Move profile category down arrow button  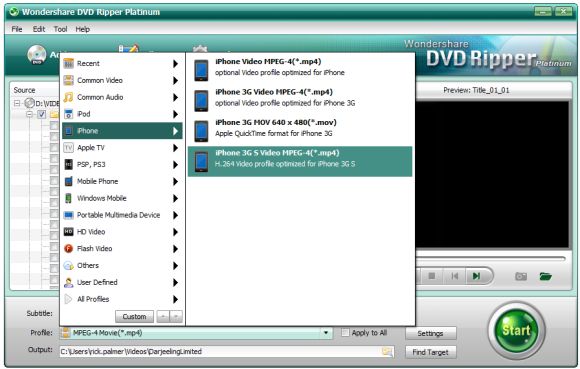point(176,316)
